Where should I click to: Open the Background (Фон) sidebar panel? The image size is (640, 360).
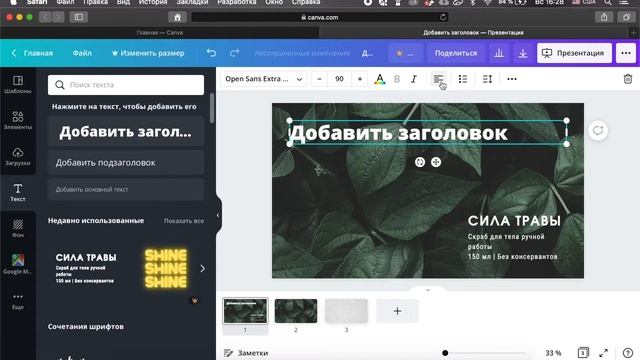[18, 228]
